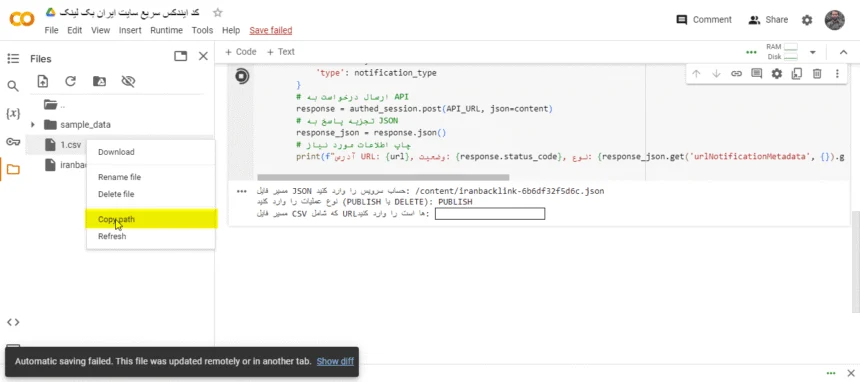Open the Secrets key panel

[13, 142]
